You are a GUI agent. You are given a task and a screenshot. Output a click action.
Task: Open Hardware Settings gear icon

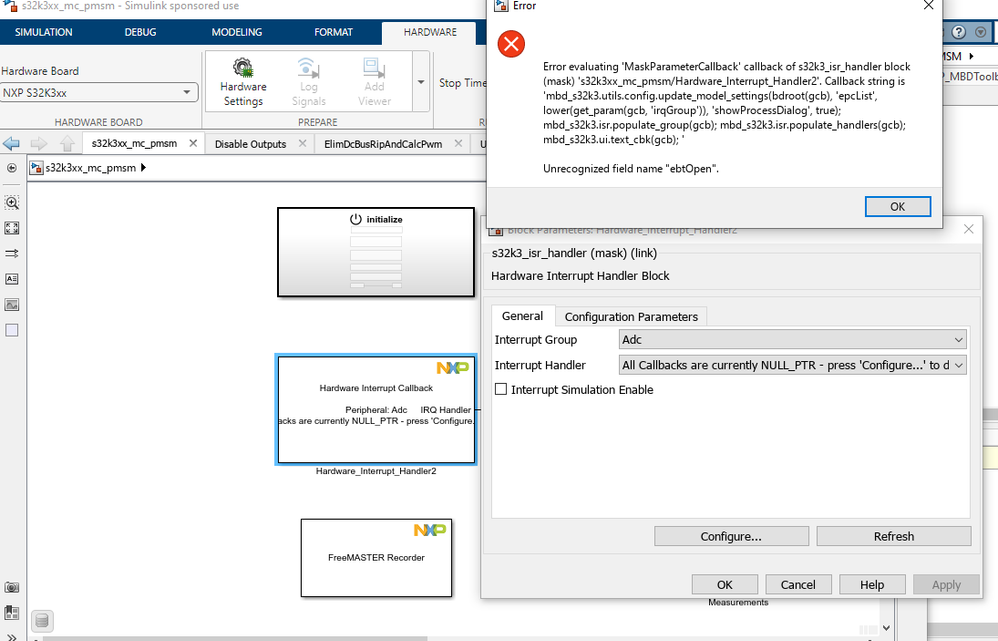[x=242, y=67]
